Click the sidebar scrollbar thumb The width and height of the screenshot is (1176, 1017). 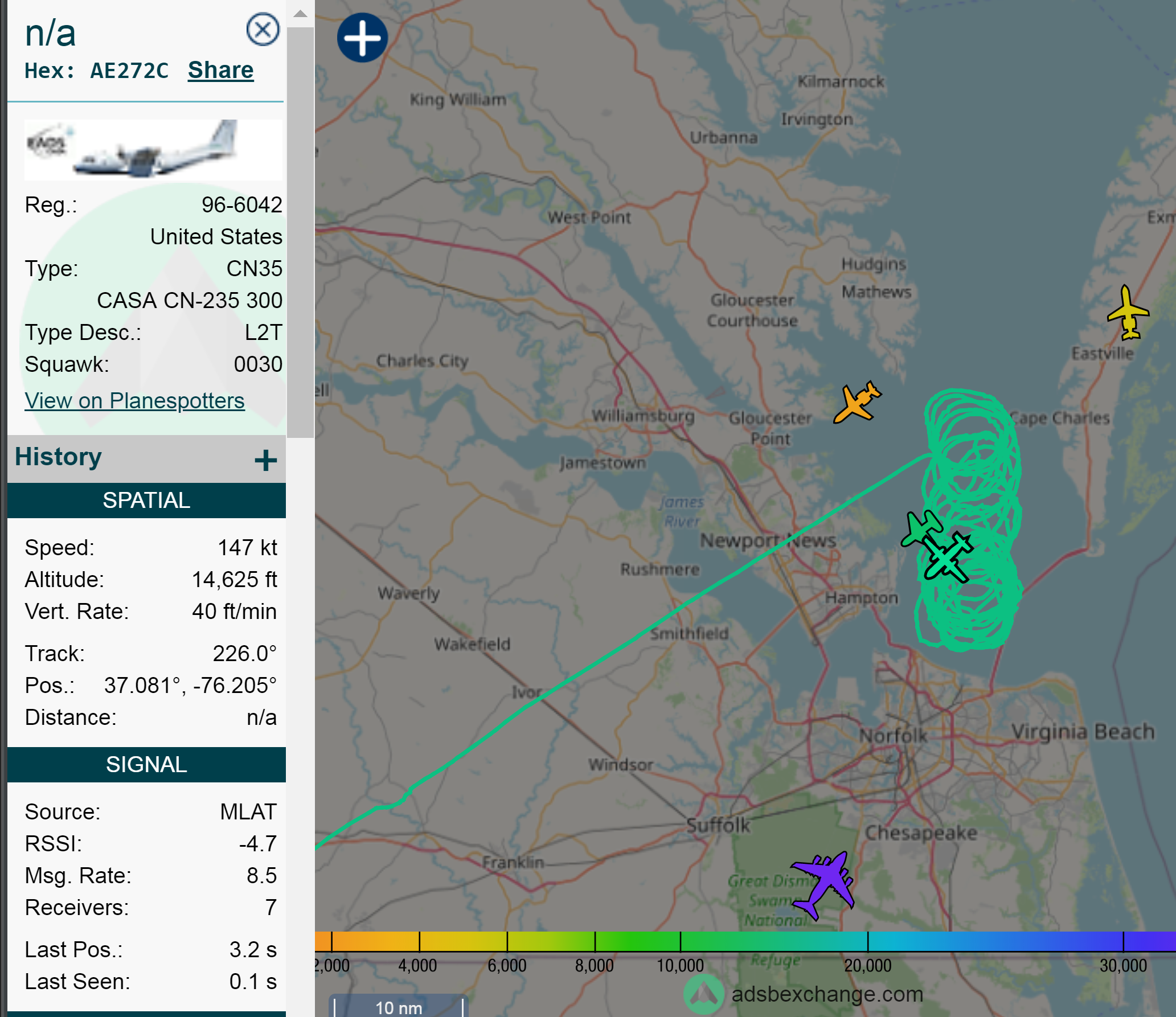[300, 232]
